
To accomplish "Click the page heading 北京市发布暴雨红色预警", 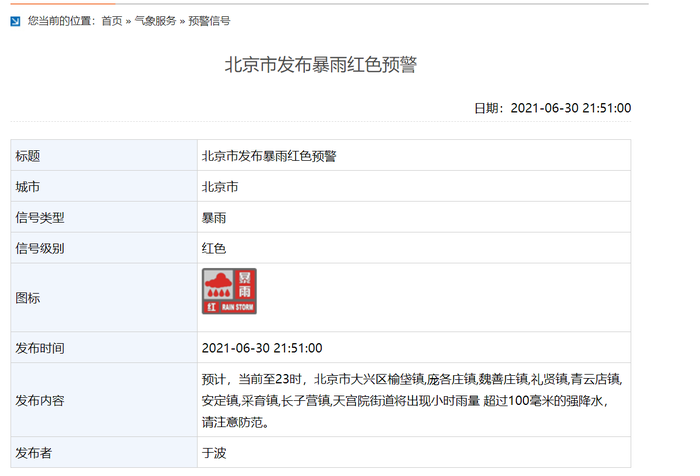I will click(x=321, y=65).
